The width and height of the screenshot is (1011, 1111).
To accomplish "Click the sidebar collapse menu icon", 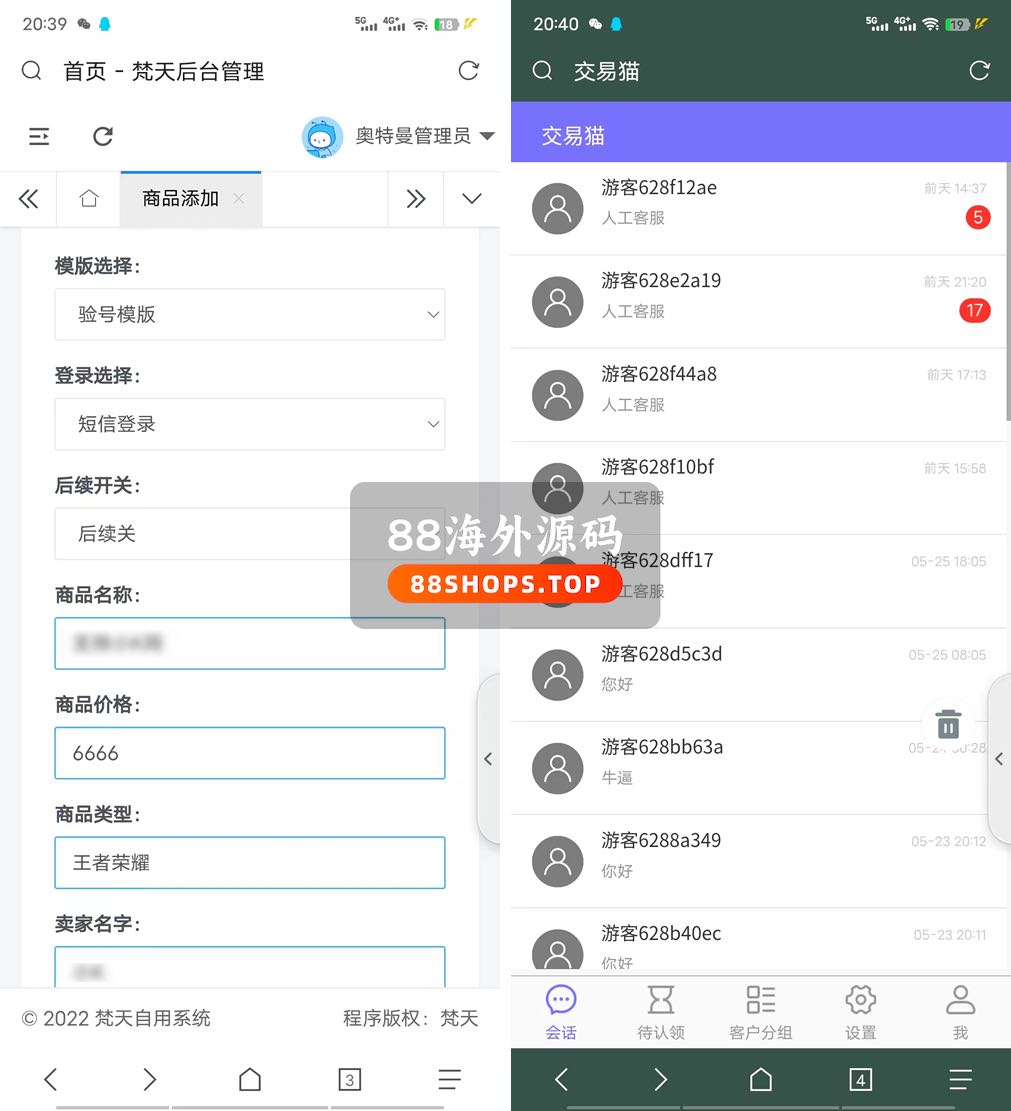I will (x=39, y=136).
